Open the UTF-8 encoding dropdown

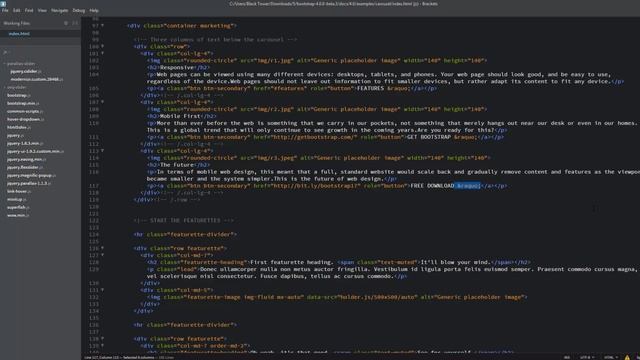(586, 358)
